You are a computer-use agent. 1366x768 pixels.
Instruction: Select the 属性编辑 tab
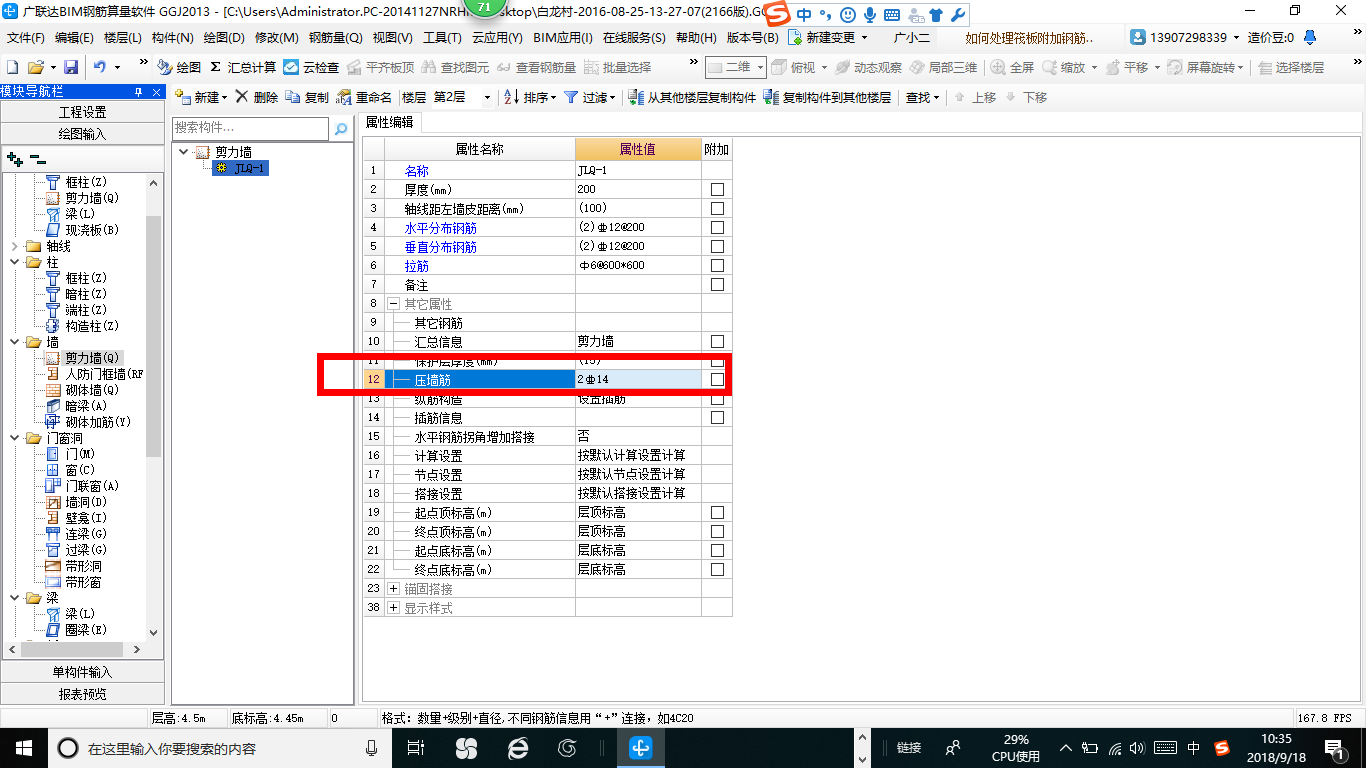coord(390,122)
